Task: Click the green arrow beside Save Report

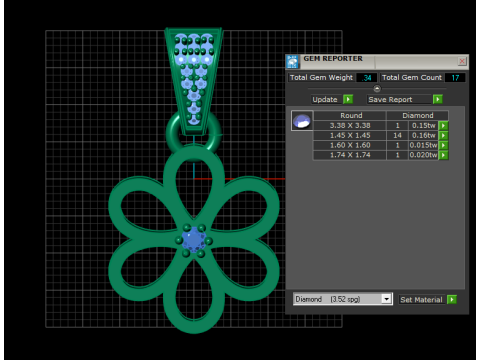Action: pos(438,99)
